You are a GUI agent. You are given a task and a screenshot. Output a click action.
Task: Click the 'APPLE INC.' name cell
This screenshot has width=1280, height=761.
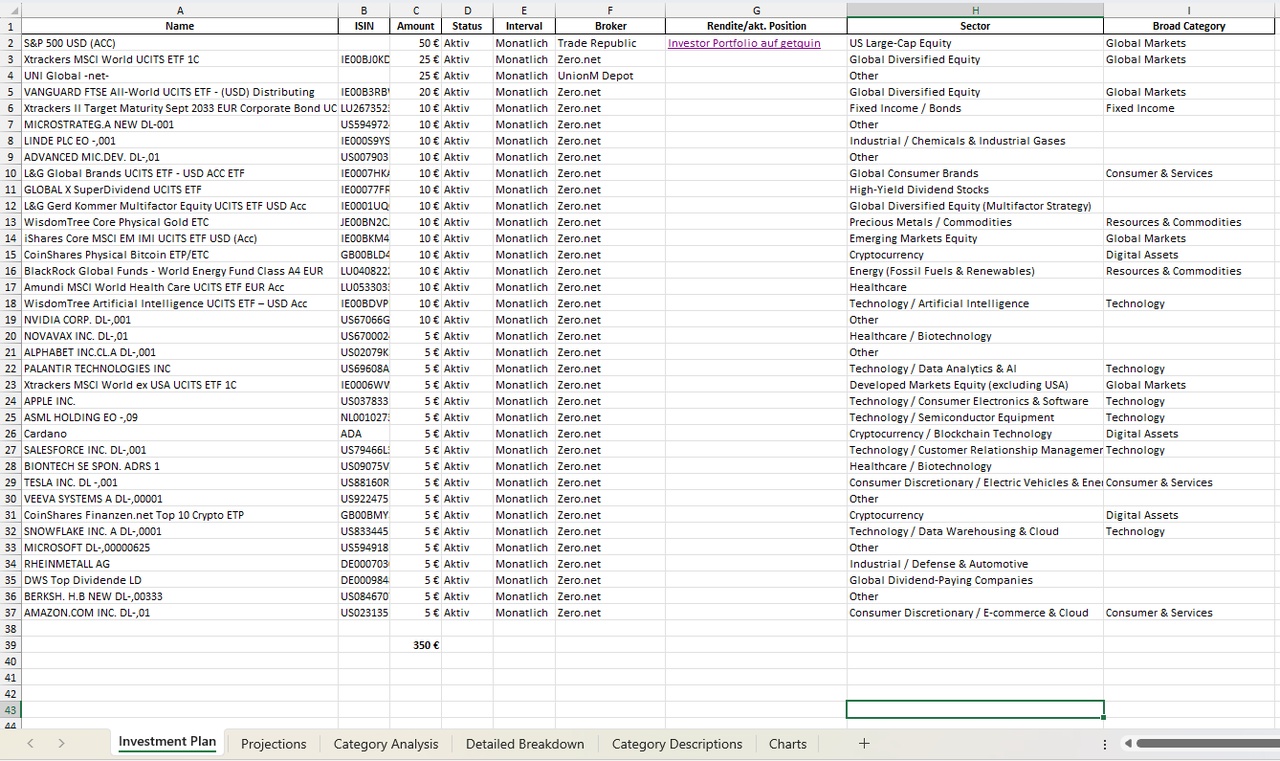(180, 401)
